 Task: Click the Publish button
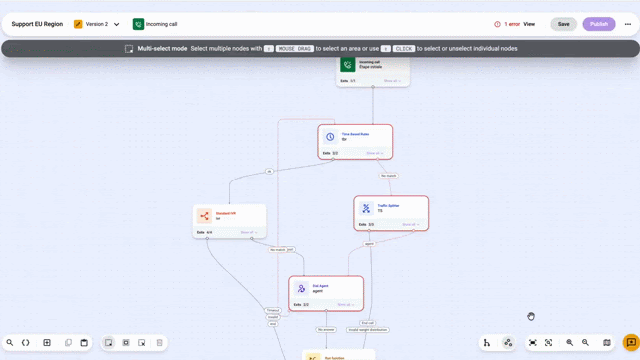pos(599,24)
